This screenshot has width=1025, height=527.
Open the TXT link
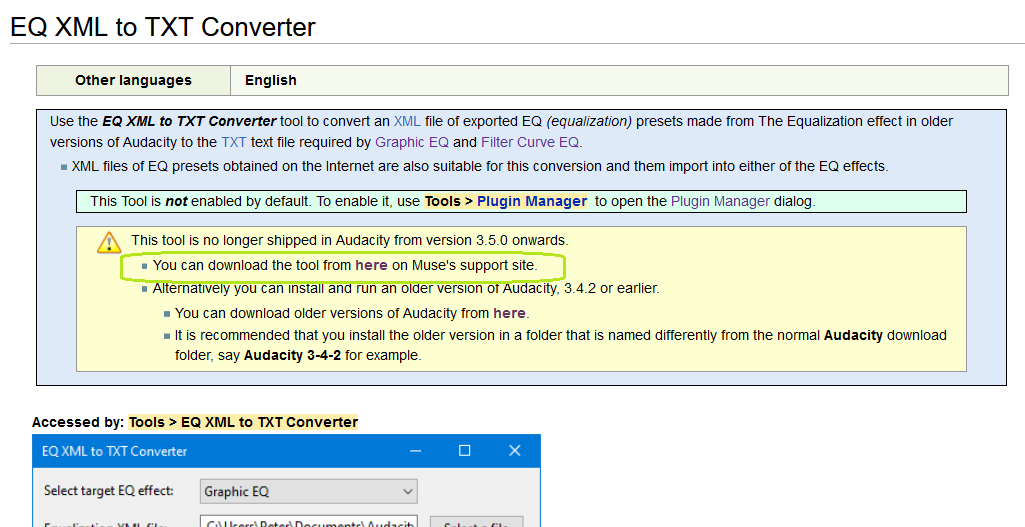coord(233,143)
